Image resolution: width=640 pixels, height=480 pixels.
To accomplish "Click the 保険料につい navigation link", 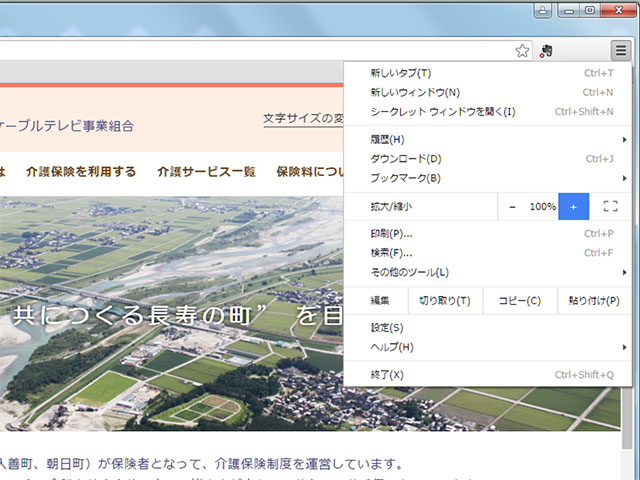I will (310, 172).
